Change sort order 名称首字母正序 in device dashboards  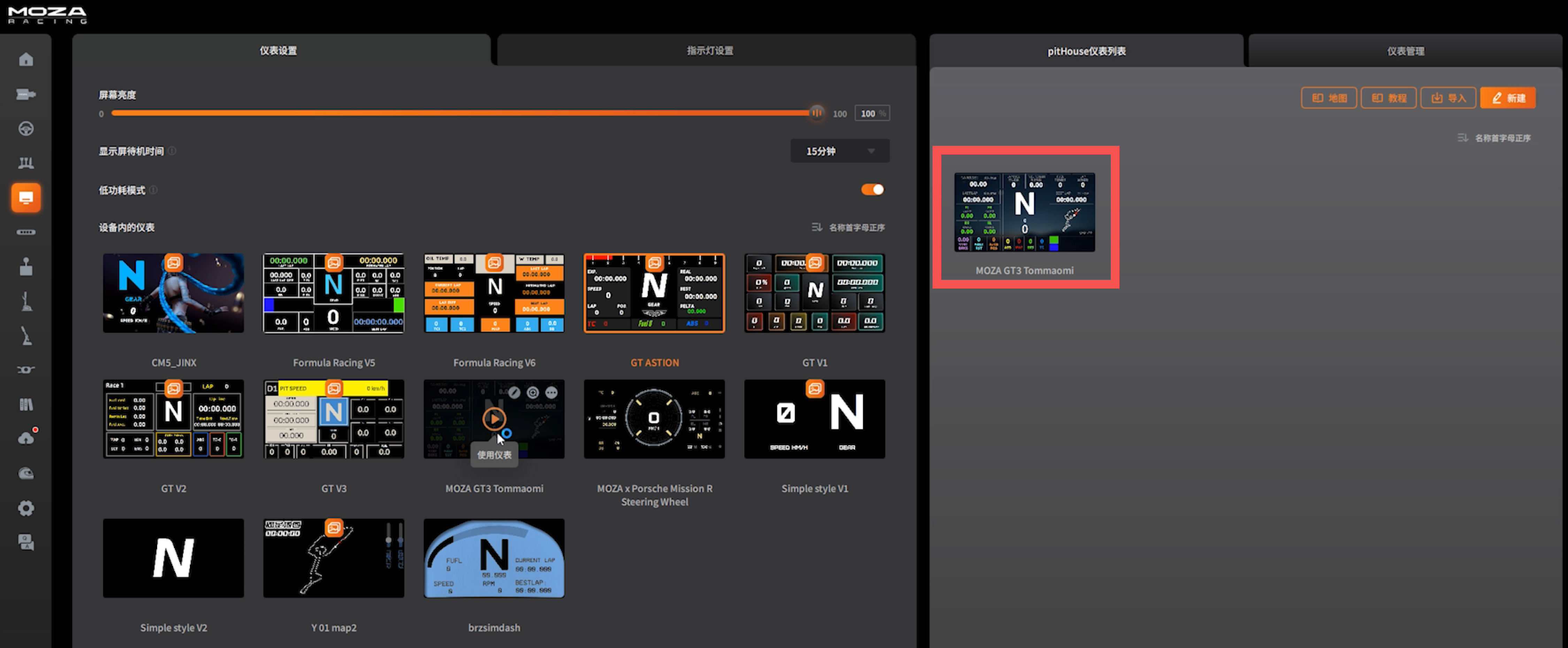click(x=848, y=227)
